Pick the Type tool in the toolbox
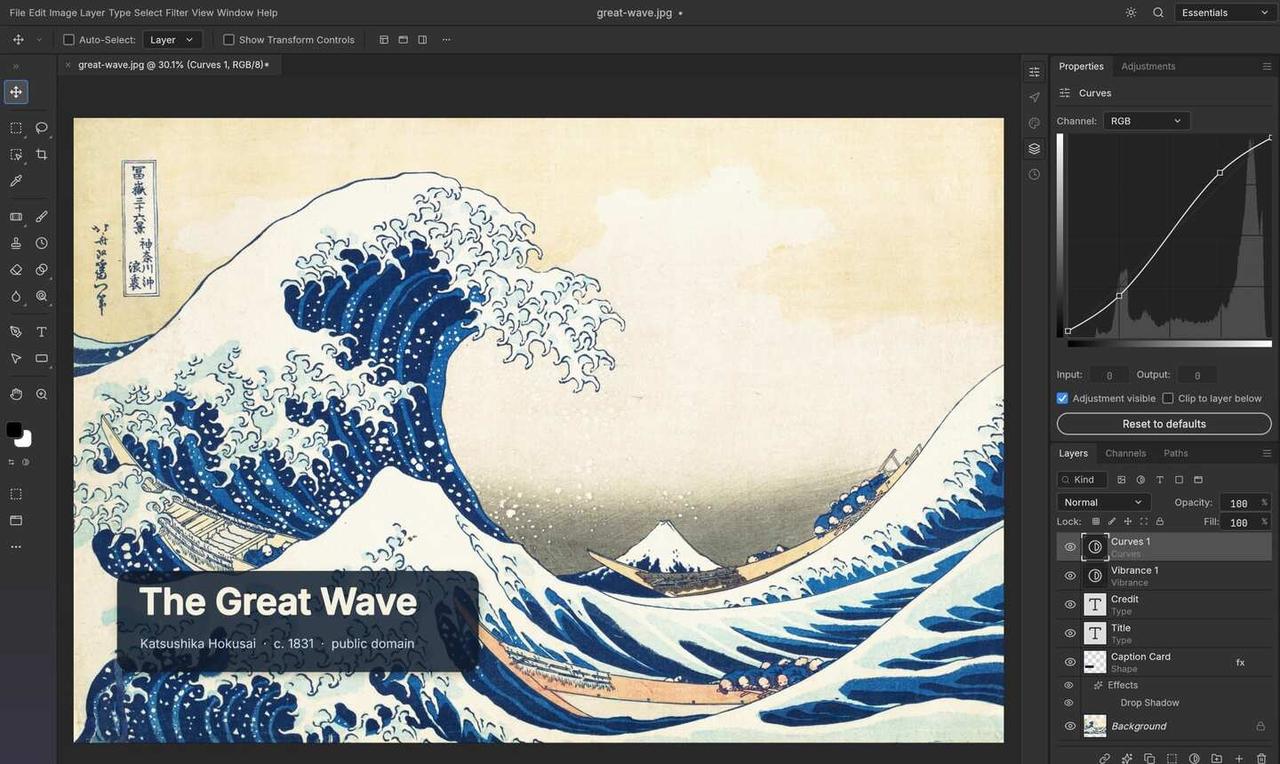 (x=42, y=332)
